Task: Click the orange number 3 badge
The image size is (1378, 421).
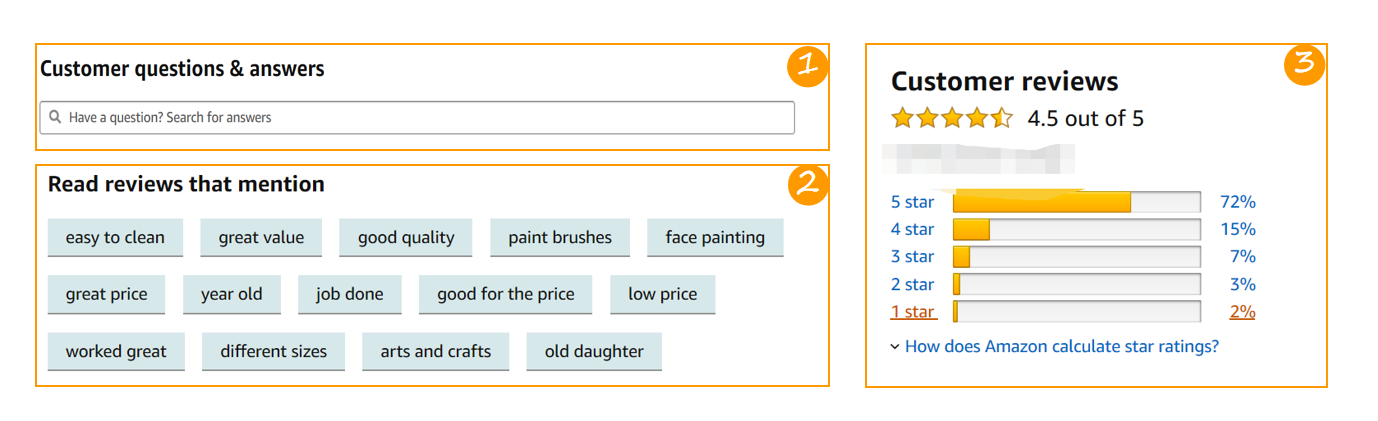Action: [1304, 65]
